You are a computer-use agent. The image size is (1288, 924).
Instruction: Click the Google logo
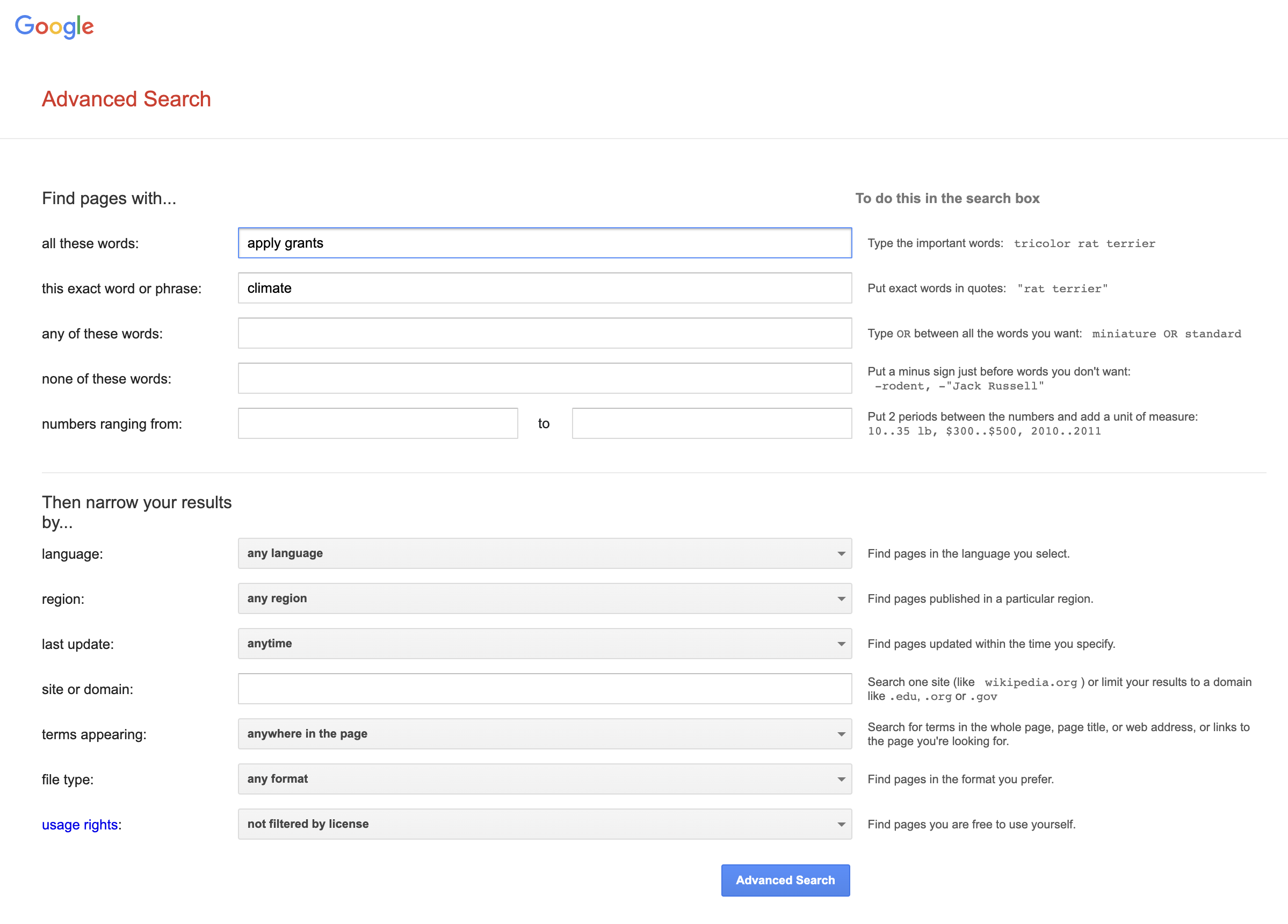click(54, 26)
